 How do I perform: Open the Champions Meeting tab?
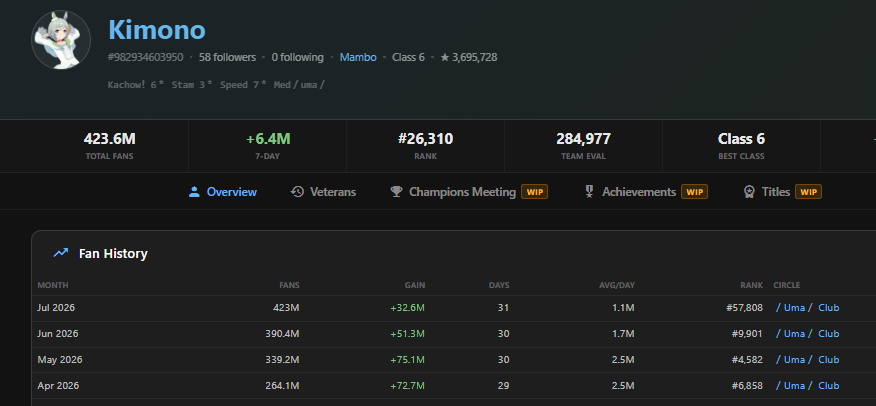pyautogui.click(x=469, y=192)
